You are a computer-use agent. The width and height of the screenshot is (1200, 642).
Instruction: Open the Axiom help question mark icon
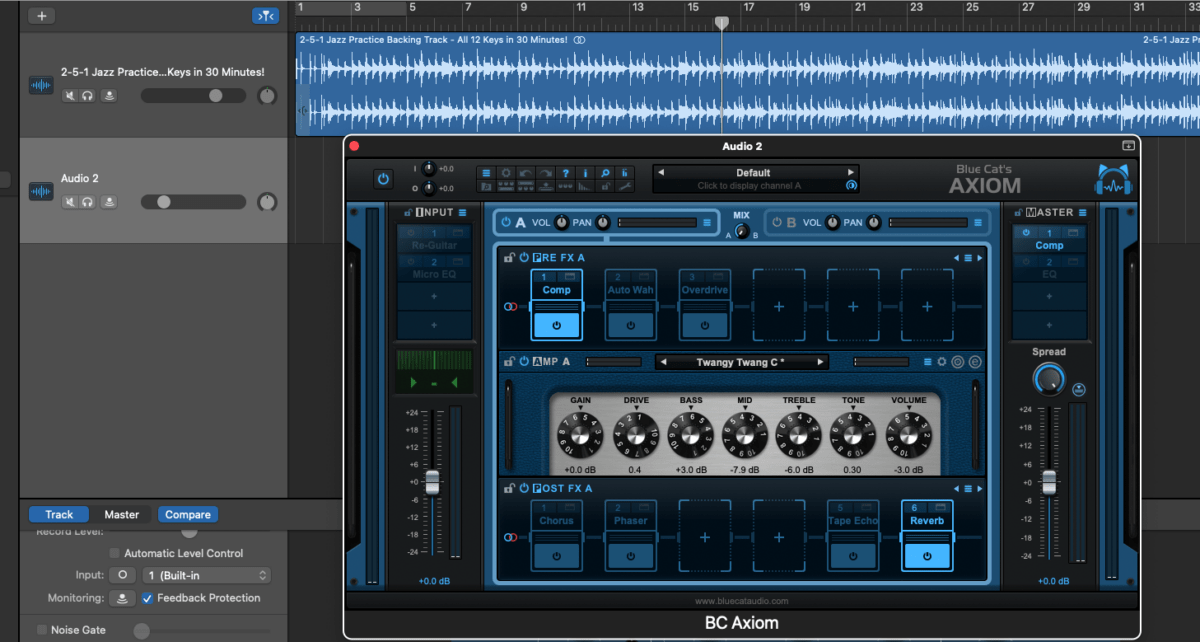click(566, 172)
